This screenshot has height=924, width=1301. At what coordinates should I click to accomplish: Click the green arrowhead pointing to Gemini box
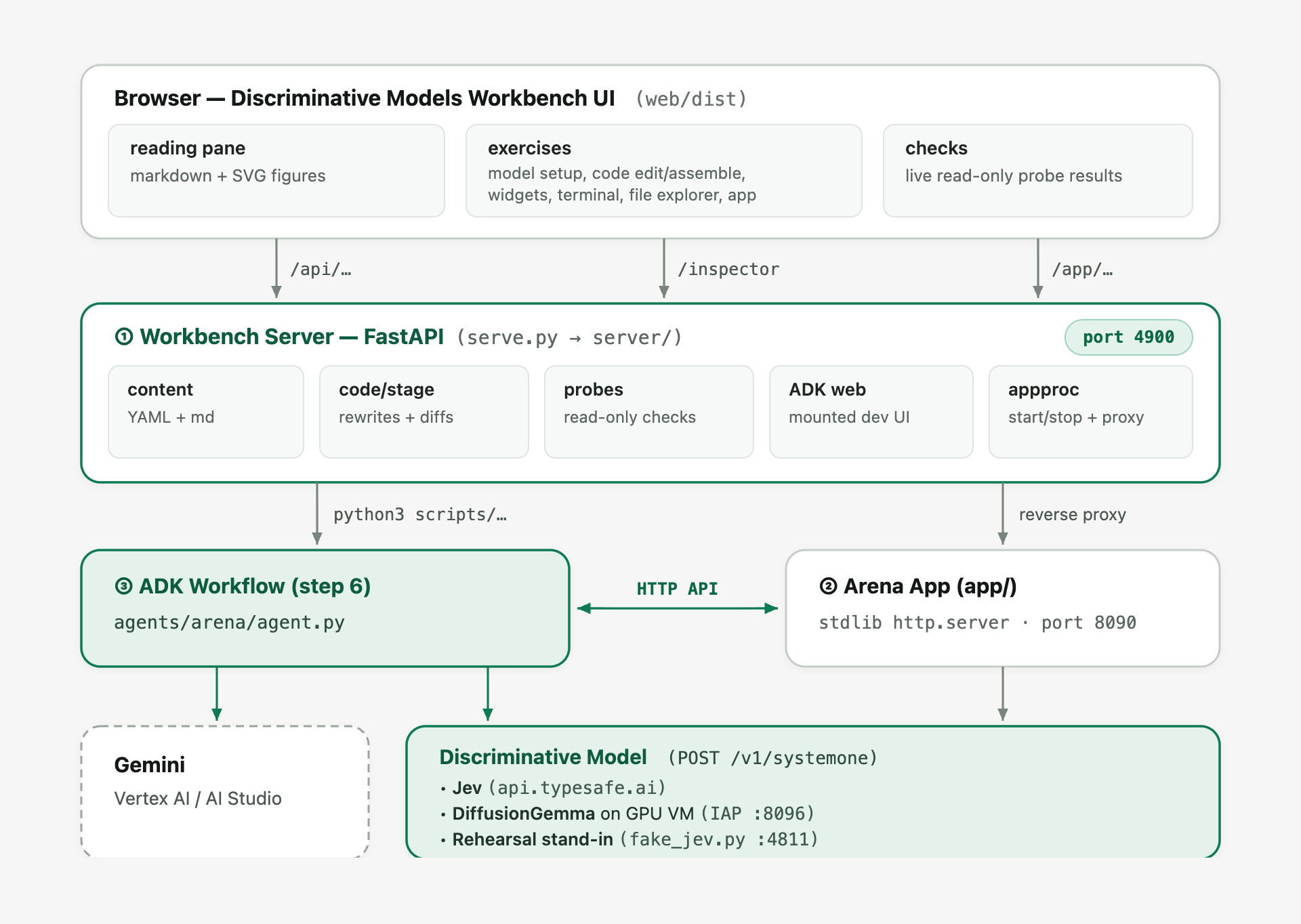coord(217,714)
